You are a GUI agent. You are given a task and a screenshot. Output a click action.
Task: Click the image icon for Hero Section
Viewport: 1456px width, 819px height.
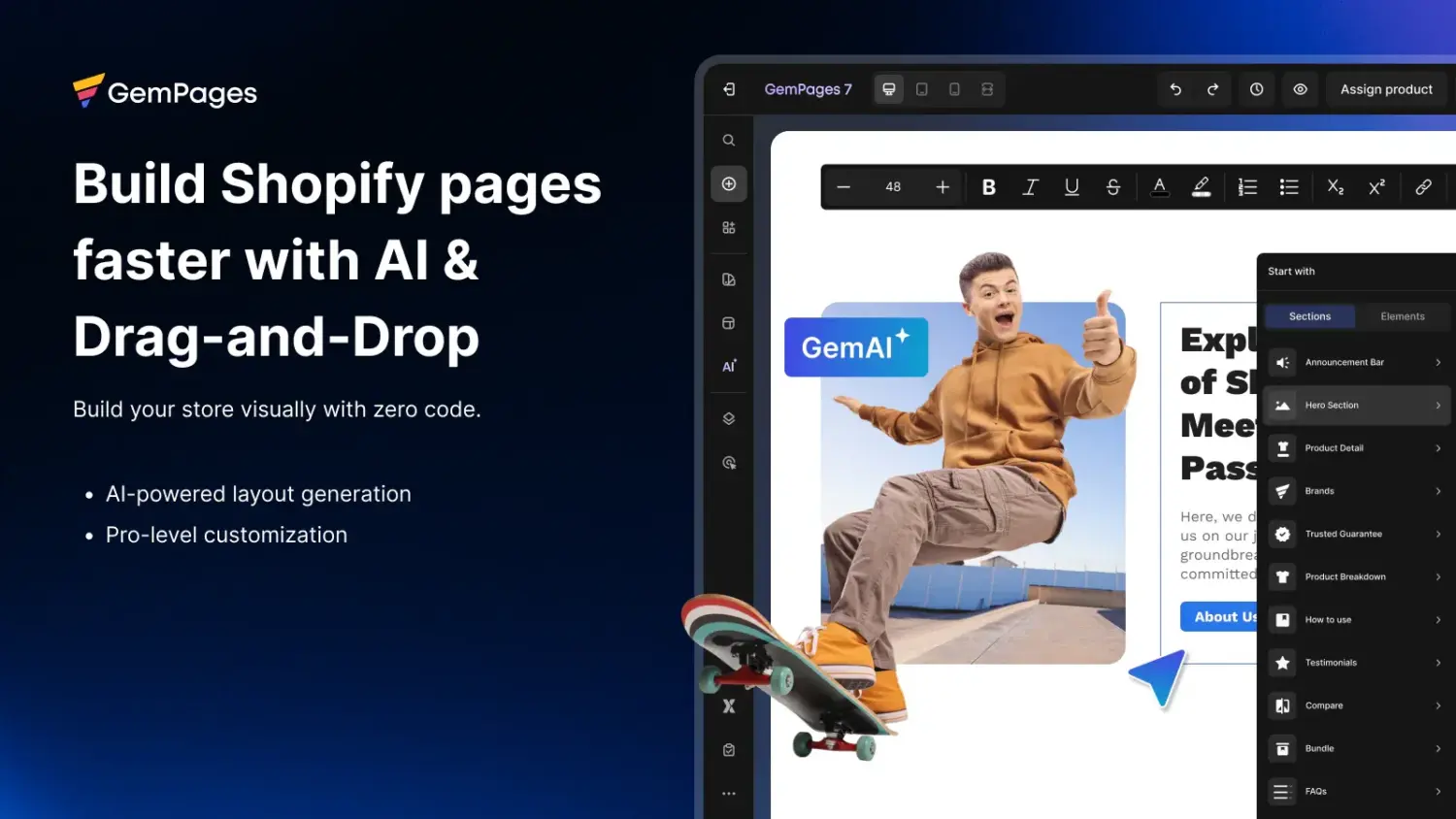[x=1283, y=406]
